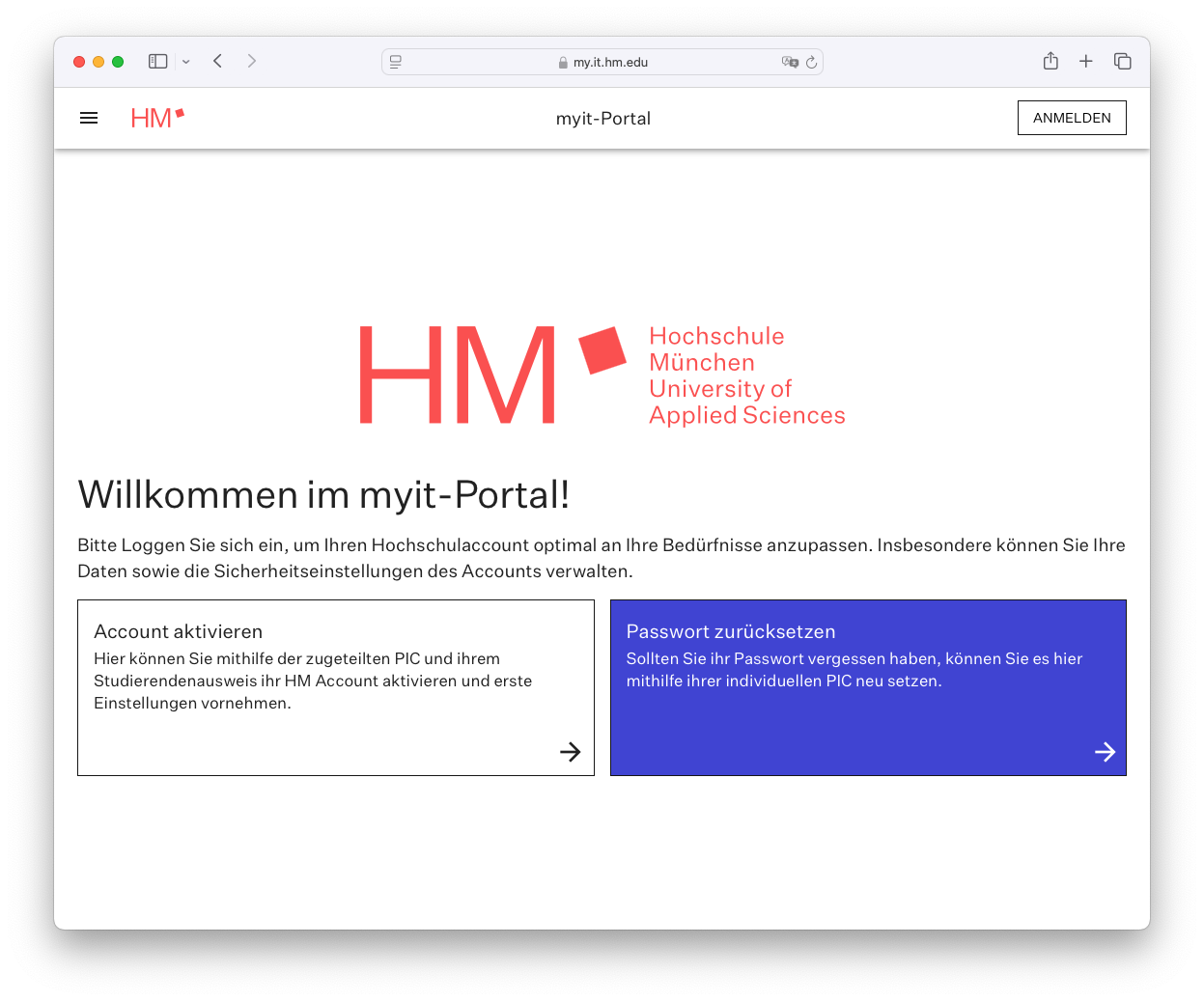Open the hamburger navigation menu

pyautogui.click(x=89, y=118)
